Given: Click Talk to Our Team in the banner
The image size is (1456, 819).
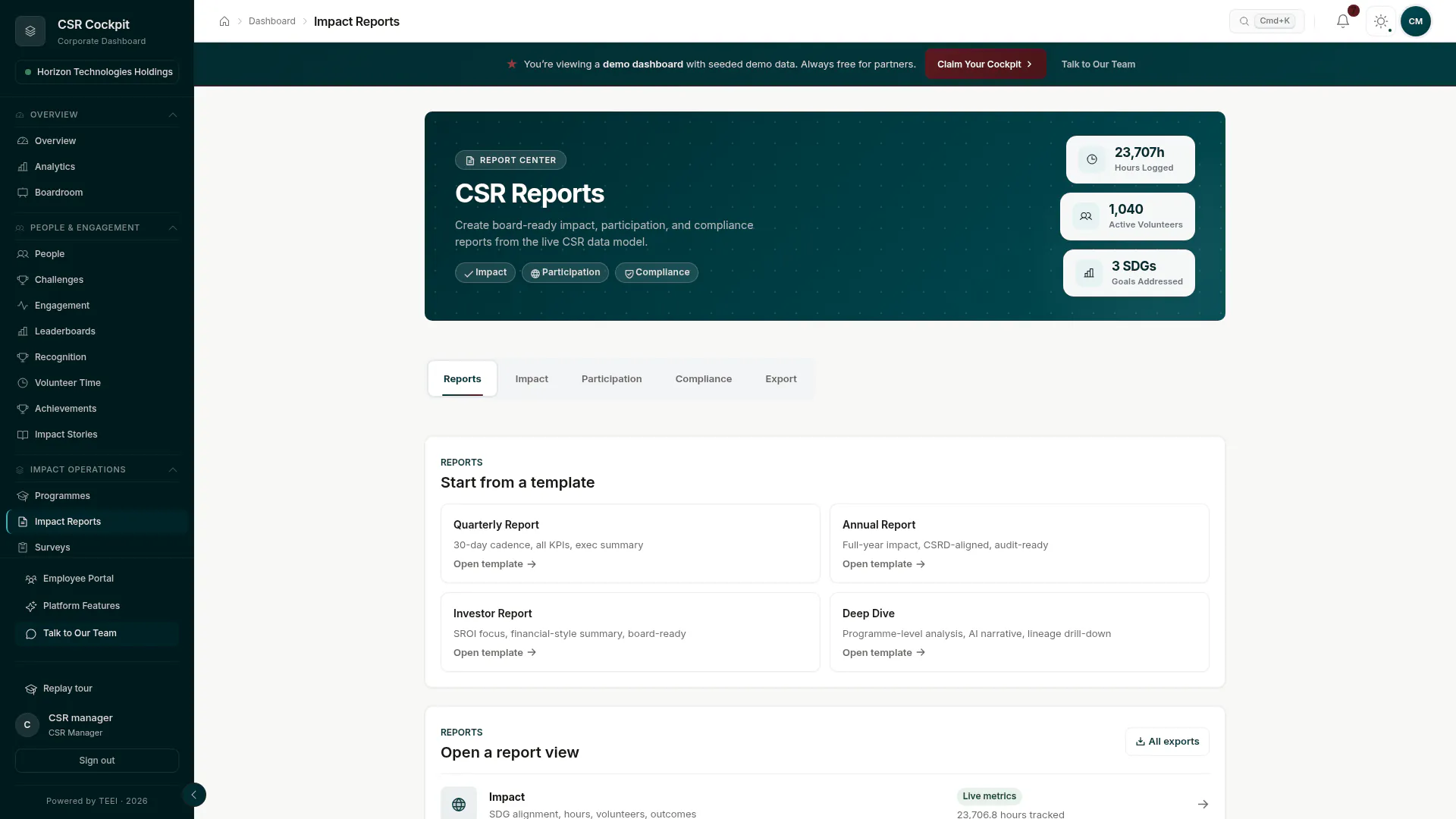Looking at the screenshot, I should [x=1098, y=64].
